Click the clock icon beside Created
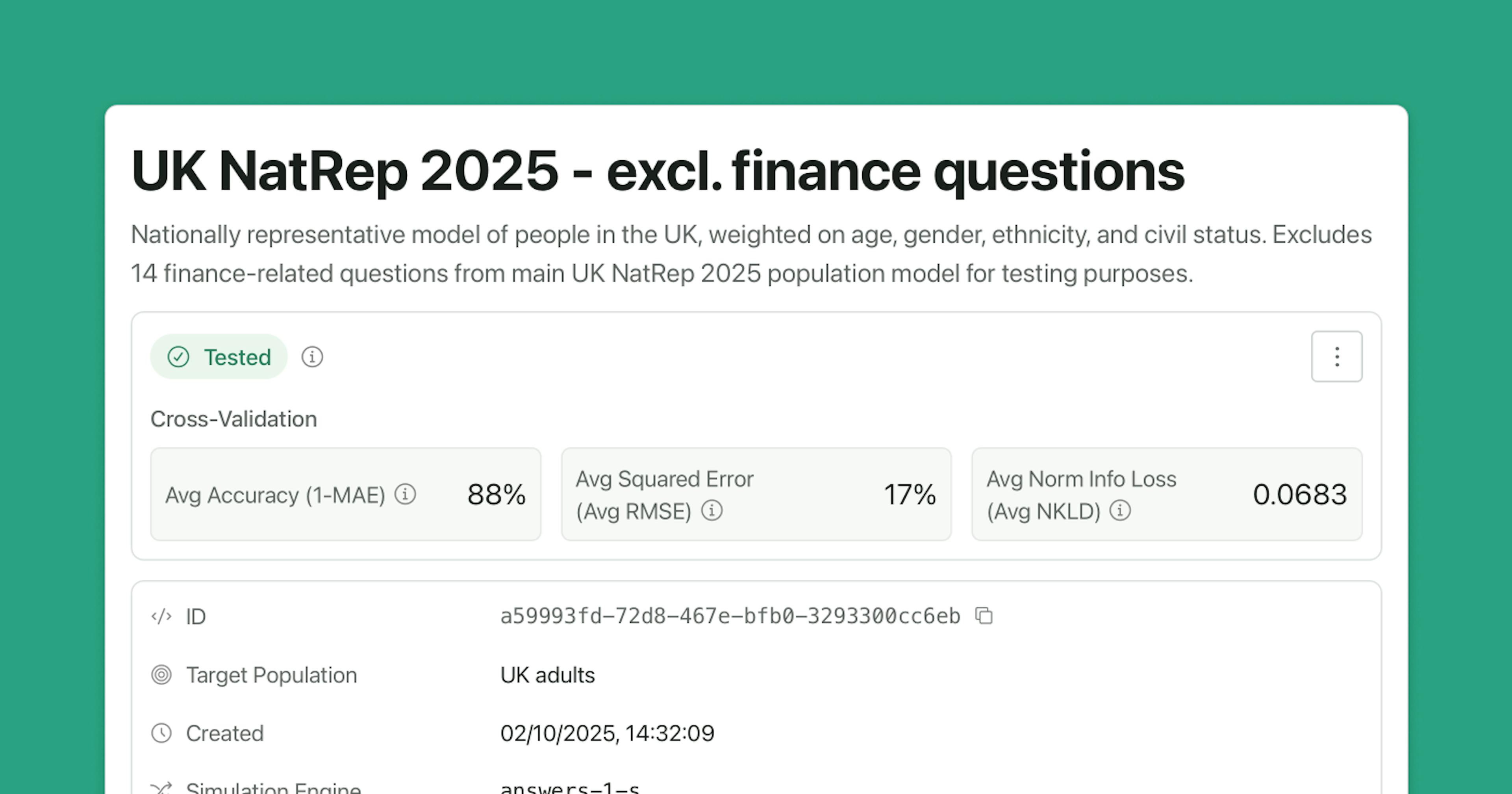Screen dimensions: 1512x794 [161, 733]
